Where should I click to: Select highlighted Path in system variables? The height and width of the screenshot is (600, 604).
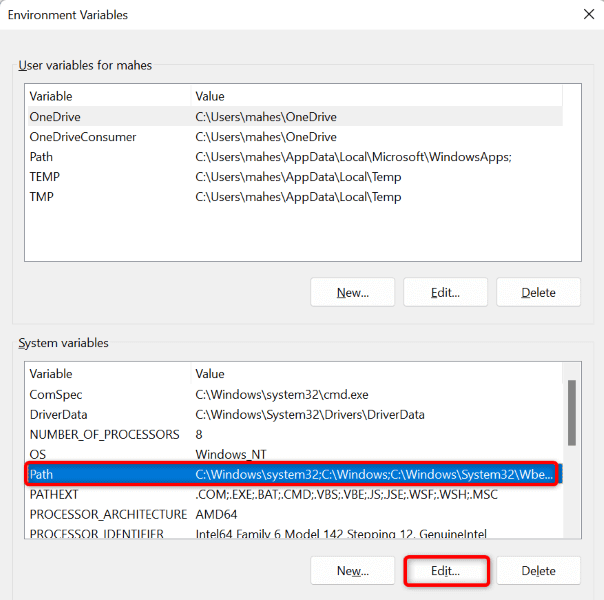[x=295, y=474]
